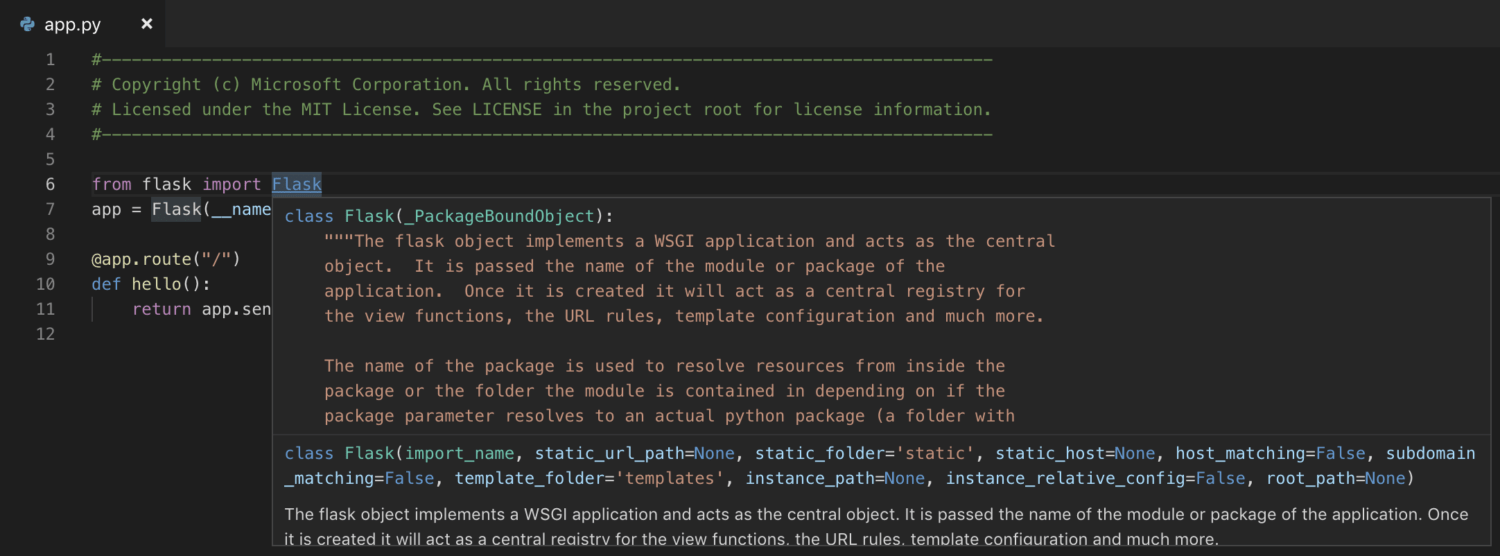This screenshot has height=556, width=1500.
Task: Click line number 6 in gutter
Action: tap(50, 184)
